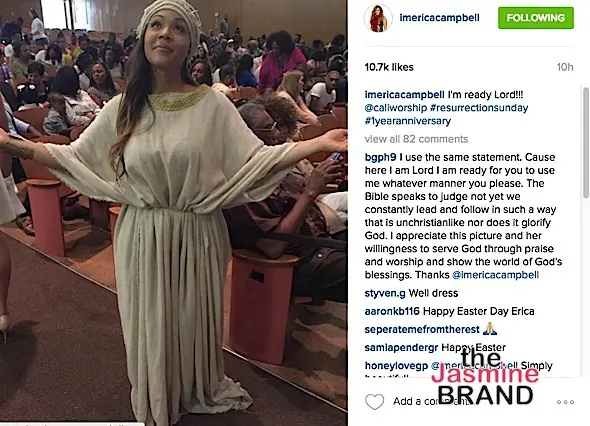Click @imericacampbell mention in bgph9 comment
The height and width of the screenshot is (426, 590).
tap(495, 275)
